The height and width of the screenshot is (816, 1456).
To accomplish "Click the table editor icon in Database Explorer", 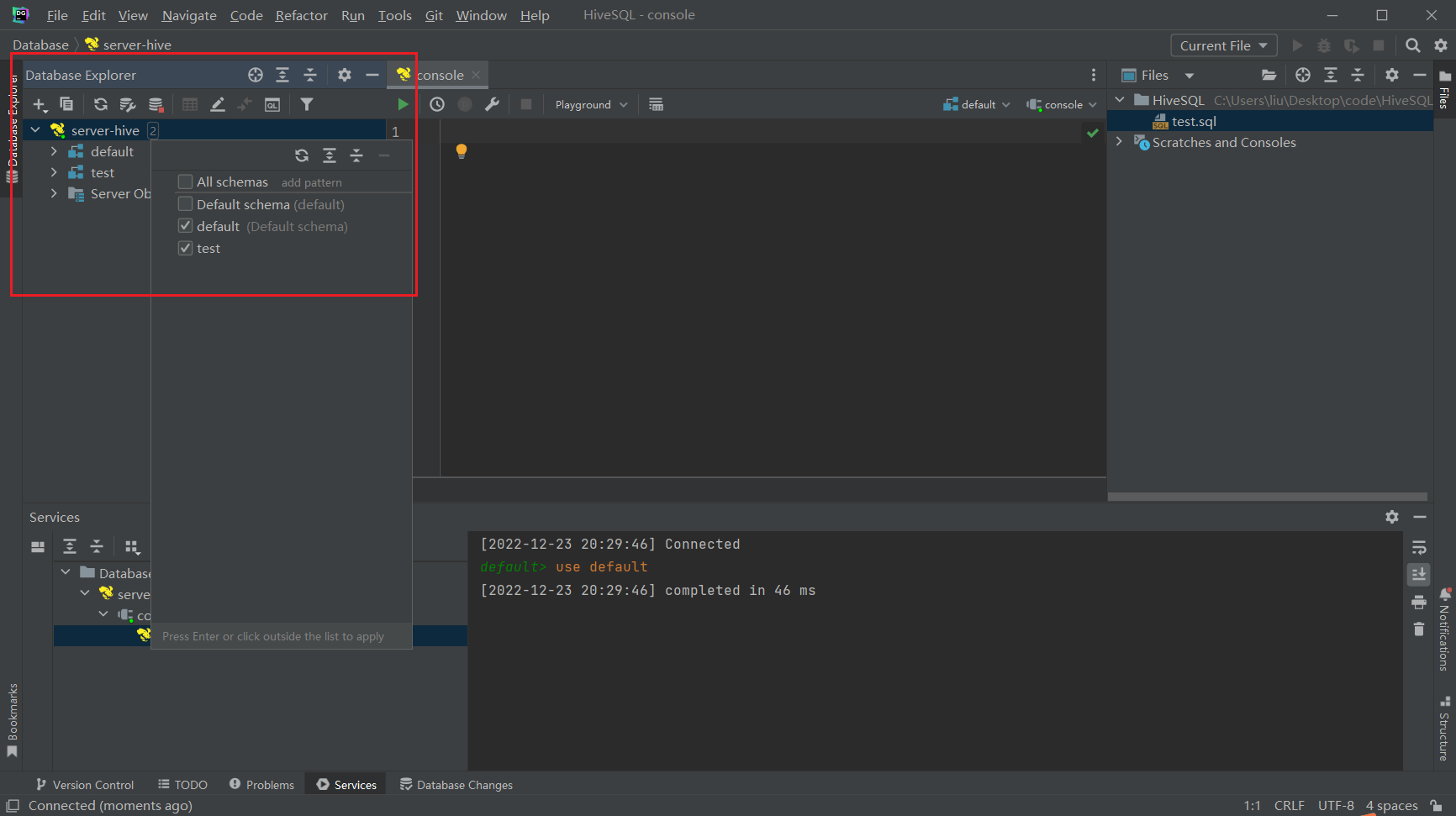I will [x=190, y=104].
